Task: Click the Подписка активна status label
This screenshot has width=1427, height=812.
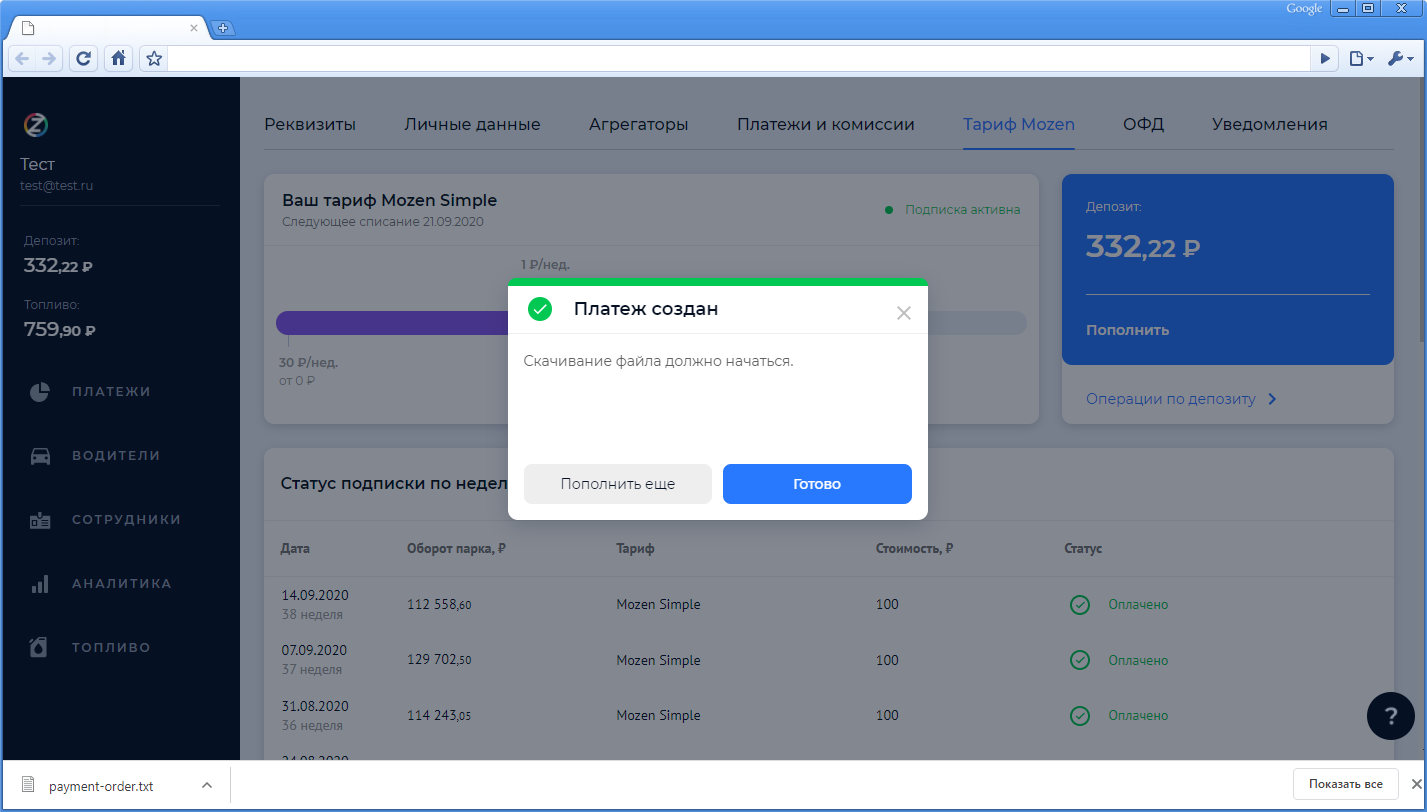Action: coord(962,210)
